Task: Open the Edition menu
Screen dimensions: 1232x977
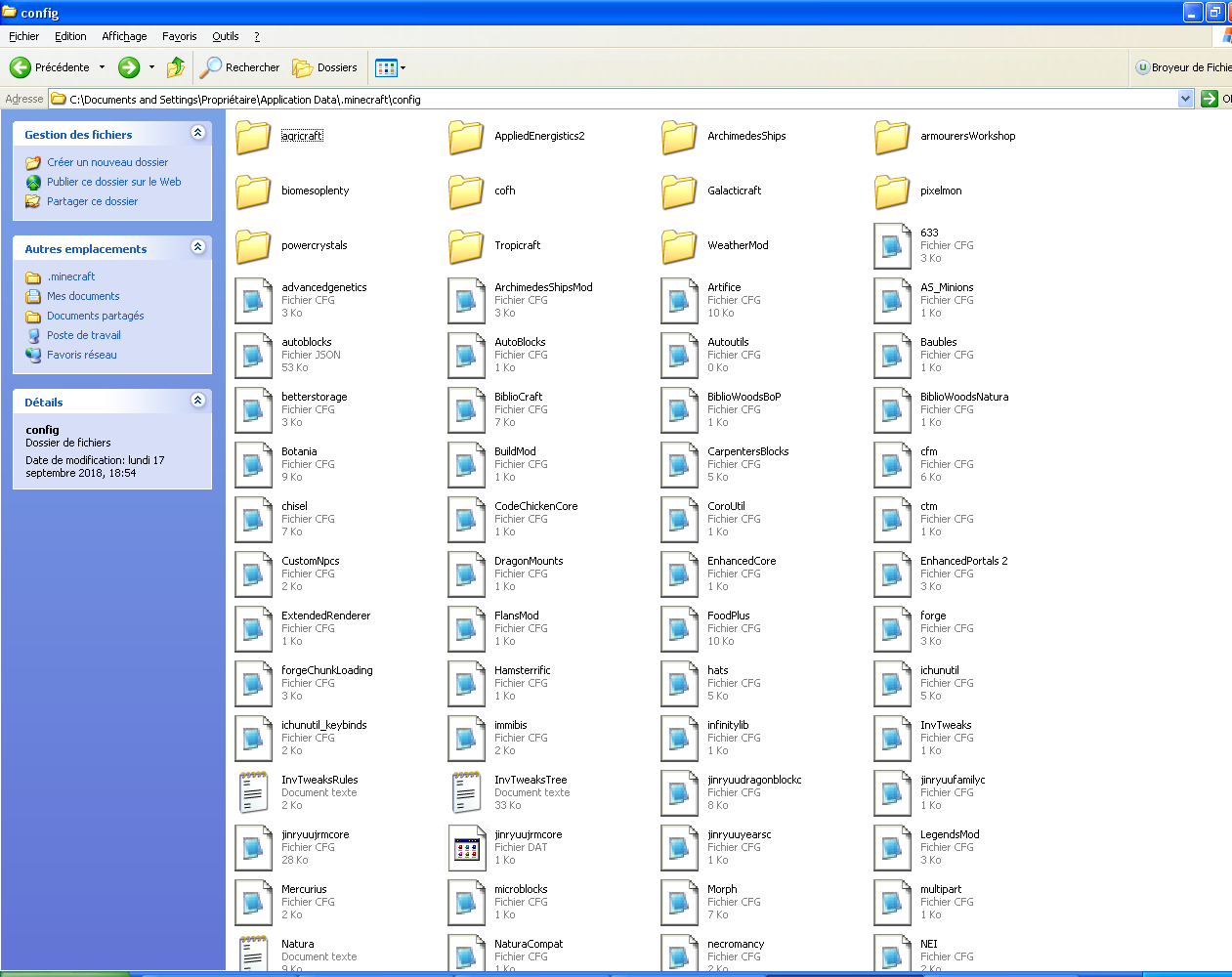Action: pyautogui.click(x=70, y=36)
